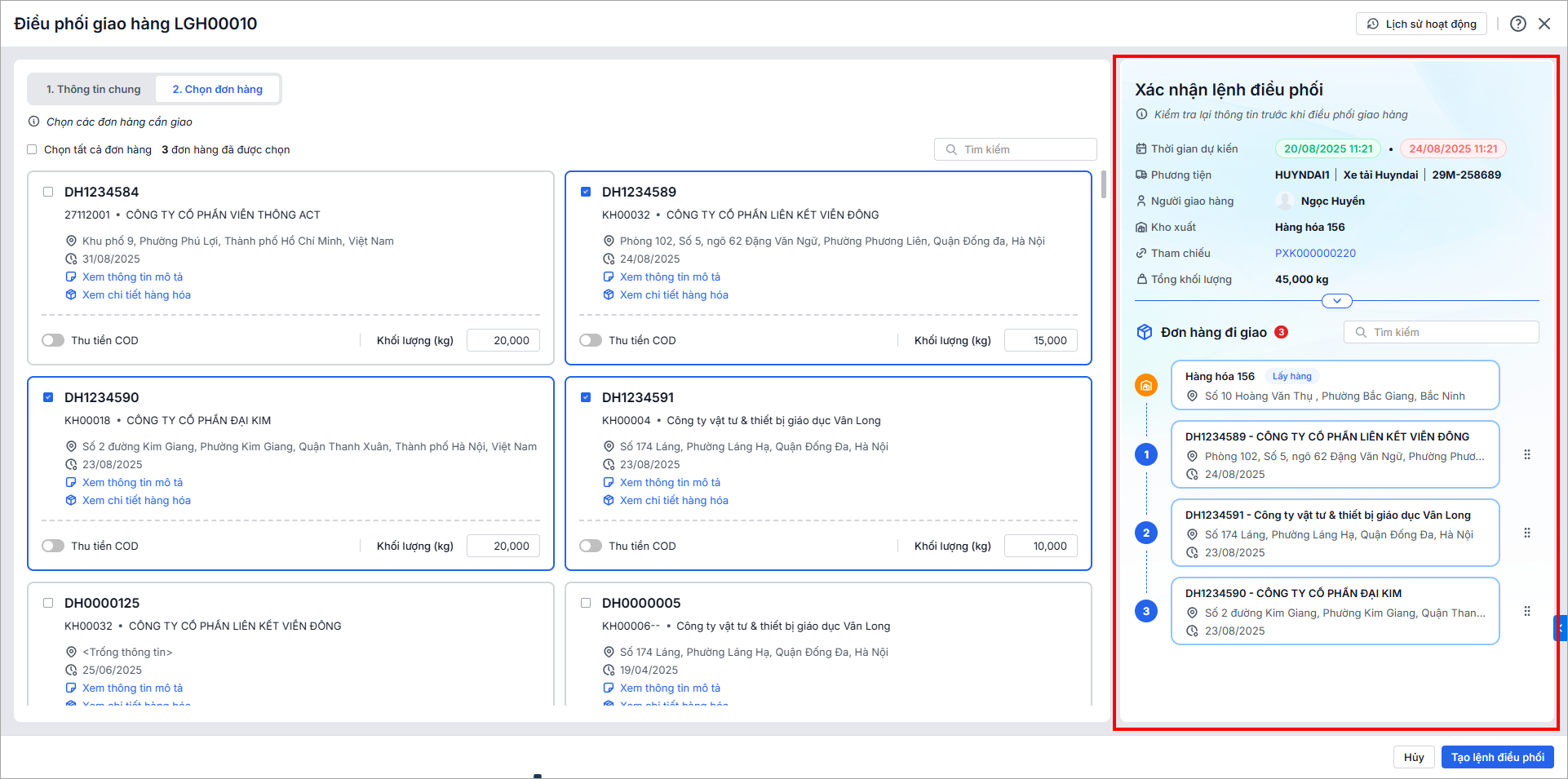1568x779 pixels.
Task: Open Xem chi tiết hàng hóa for DH1234591
Action: click(673, 501)
